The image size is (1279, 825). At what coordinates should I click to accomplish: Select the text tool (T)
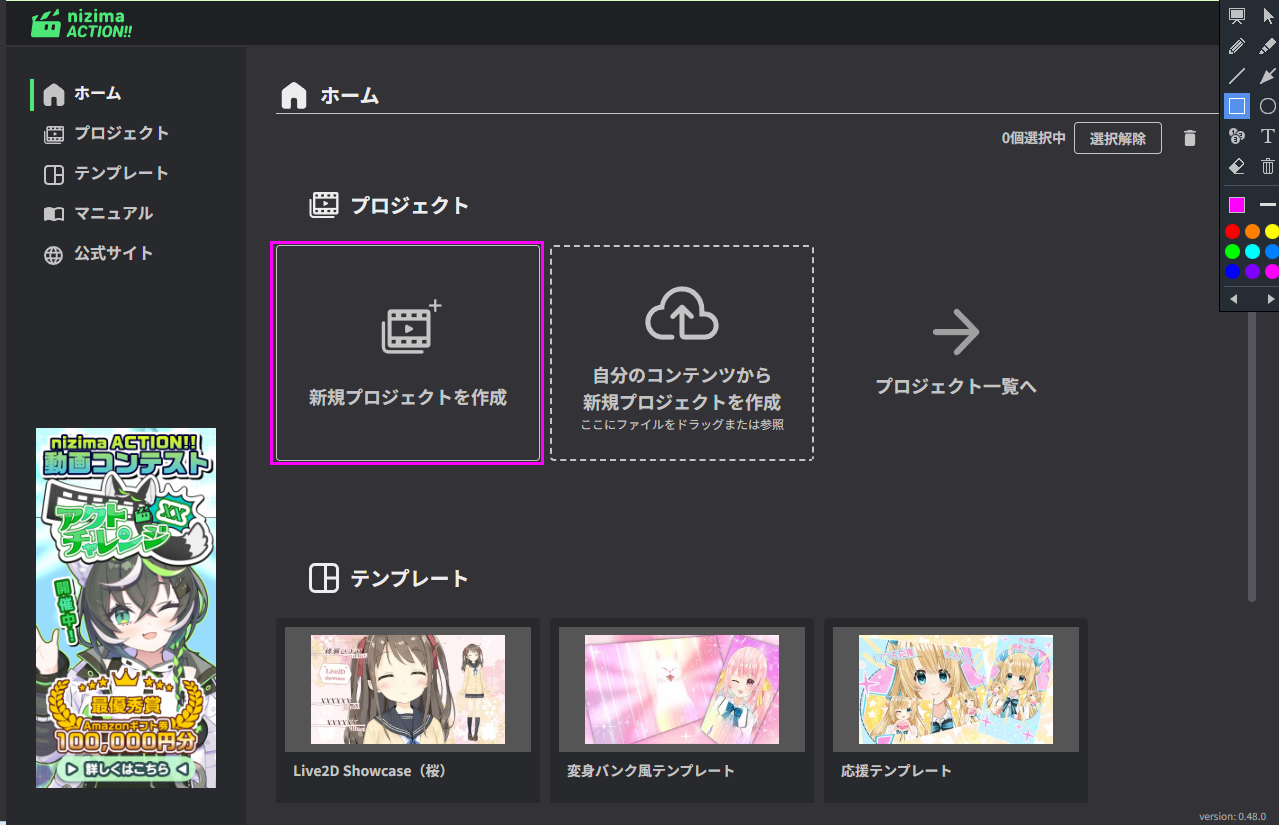[x=1267, y=136]
